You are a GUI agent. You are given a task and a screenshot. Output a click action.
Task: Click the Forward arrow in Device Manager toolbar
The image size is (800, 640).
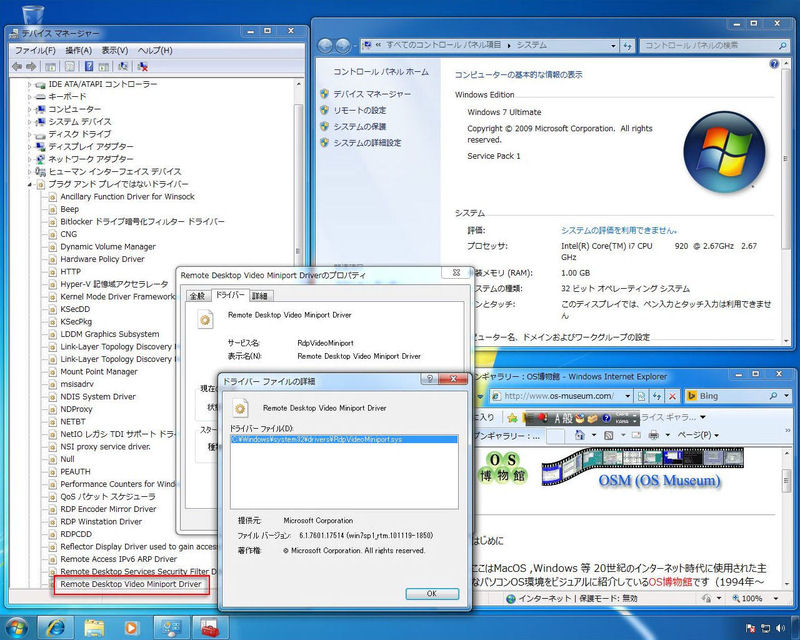point(31,66)
